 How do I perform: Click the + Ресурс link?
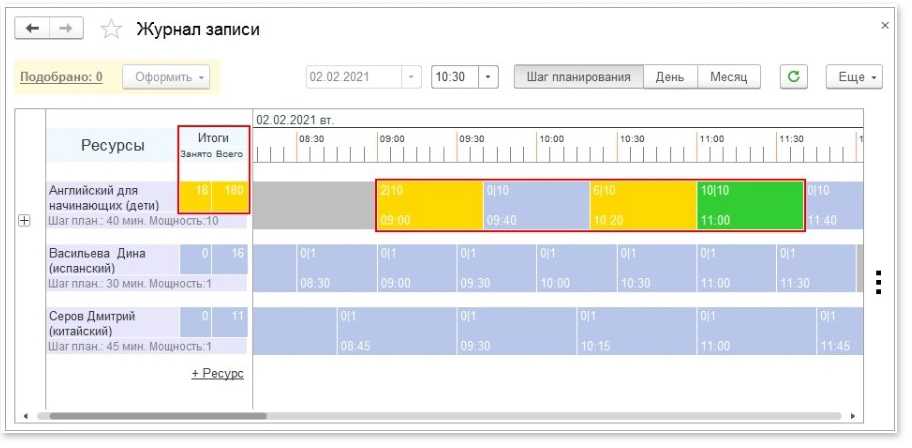click(x=218, y=374)
